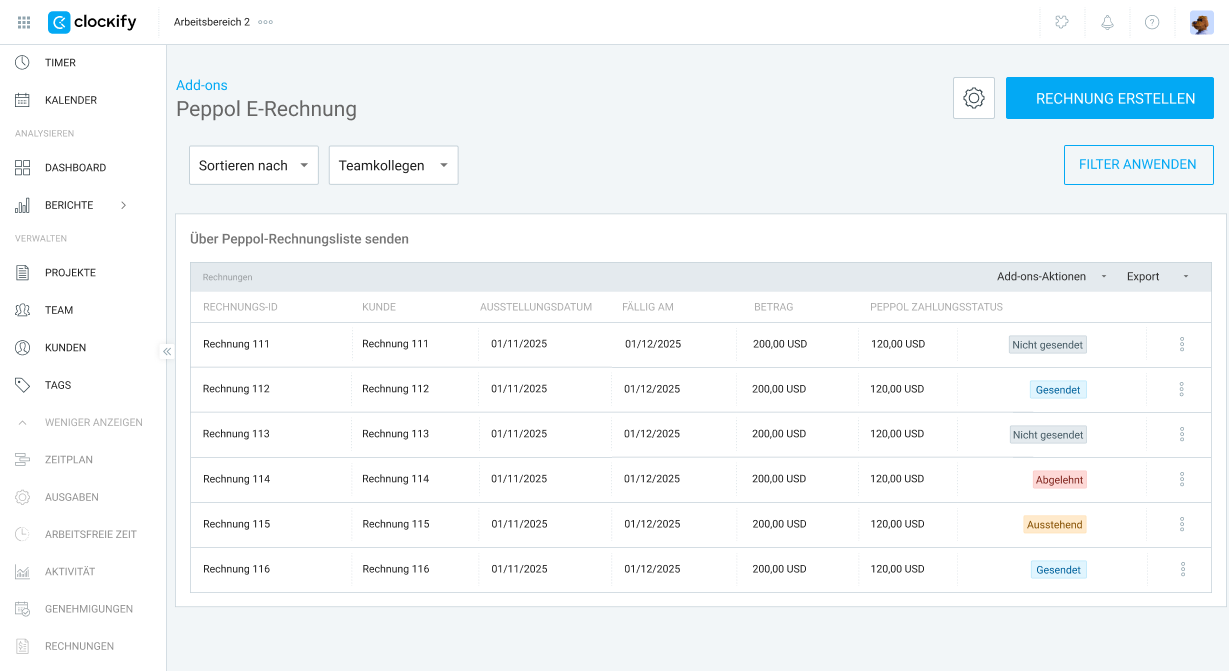
Task: Select Rechnung 113 ID cell
Action: coord(236,434)
